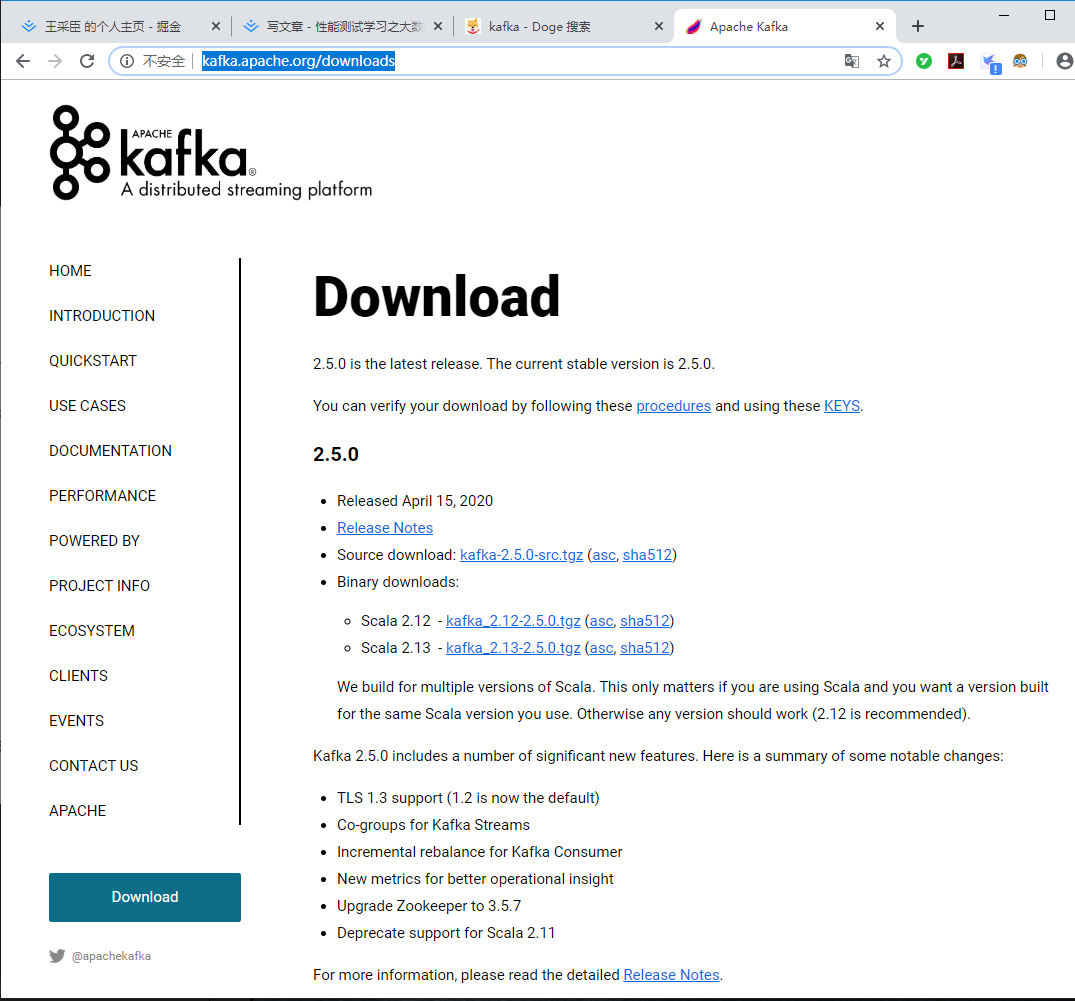Reload the Kafka downloads page

tap(86, 61)
